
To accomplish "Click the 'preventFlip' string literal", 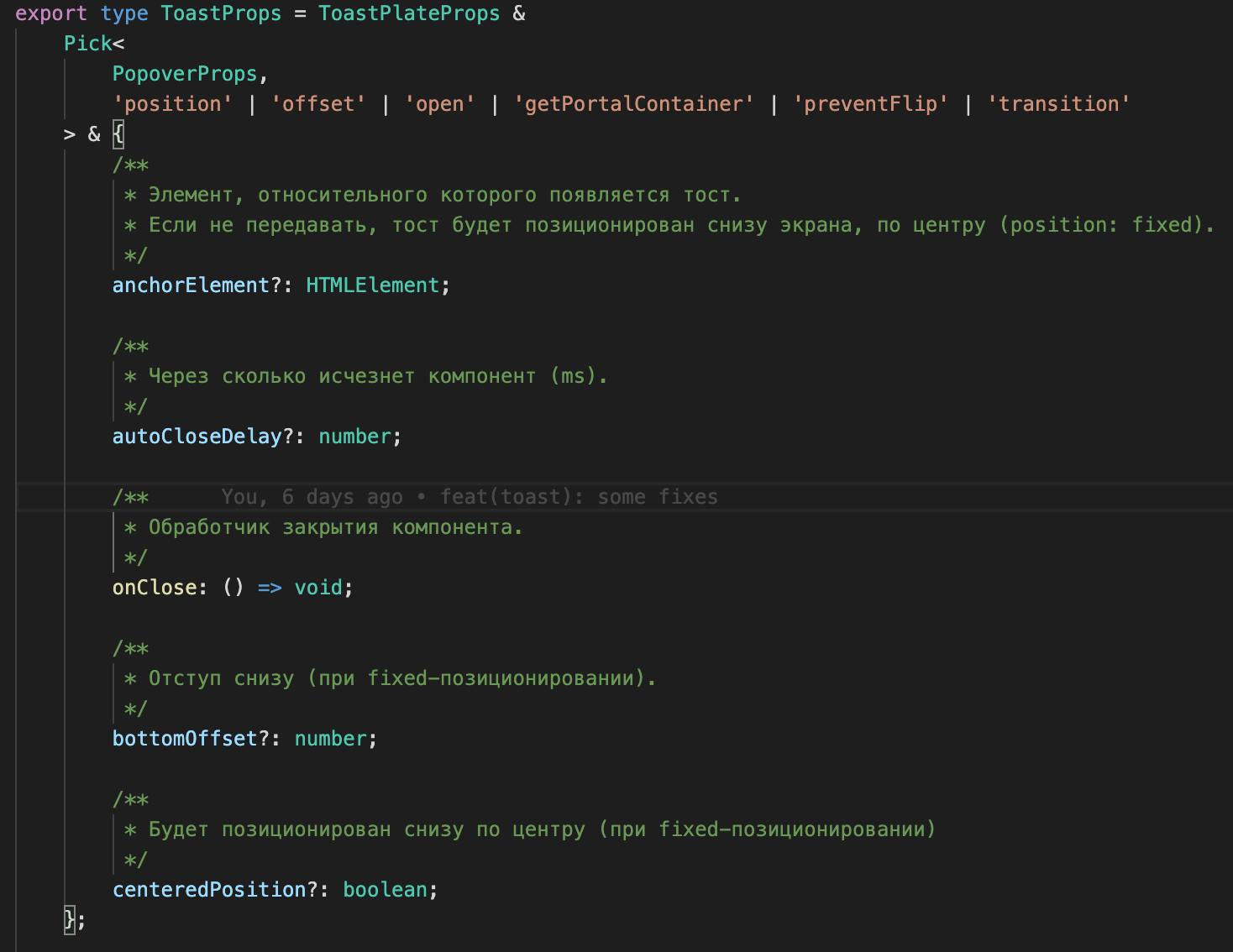I will click(x=872, y=103).
